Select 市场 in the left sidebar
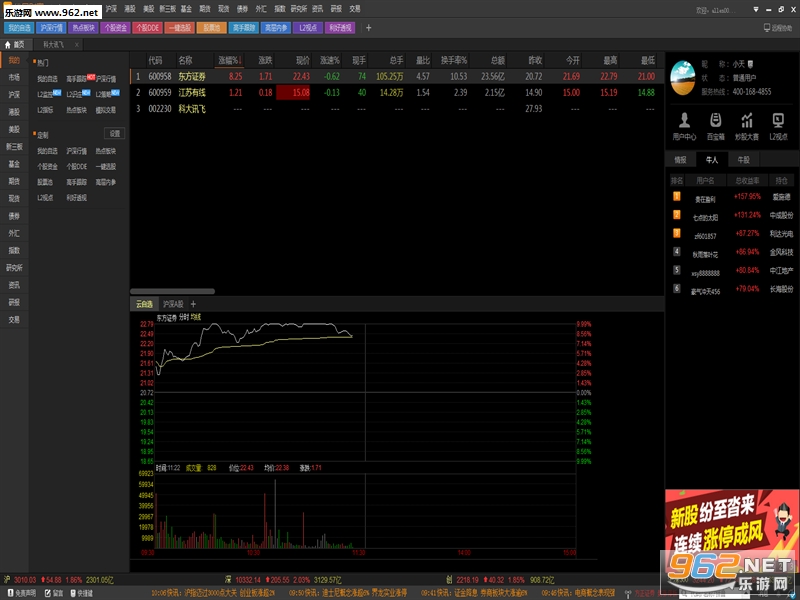 coord(14,78)
